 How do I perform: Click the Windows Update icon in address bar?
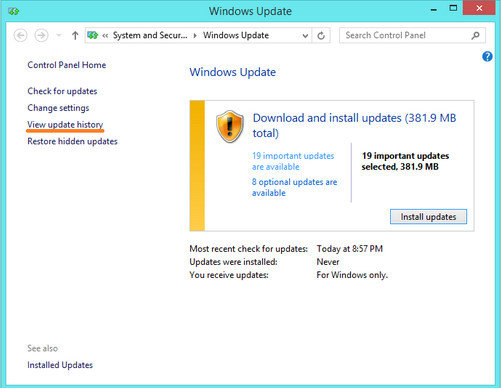93,35
